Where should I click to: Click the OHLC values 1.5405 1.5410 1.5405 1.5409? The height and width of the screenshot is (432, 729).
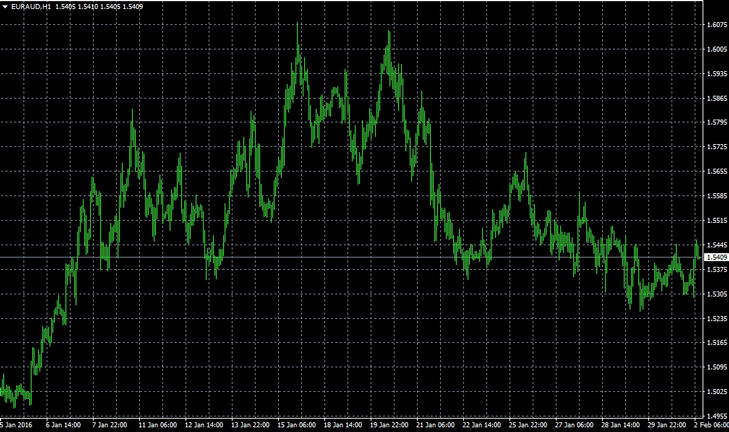coord(93,6)
